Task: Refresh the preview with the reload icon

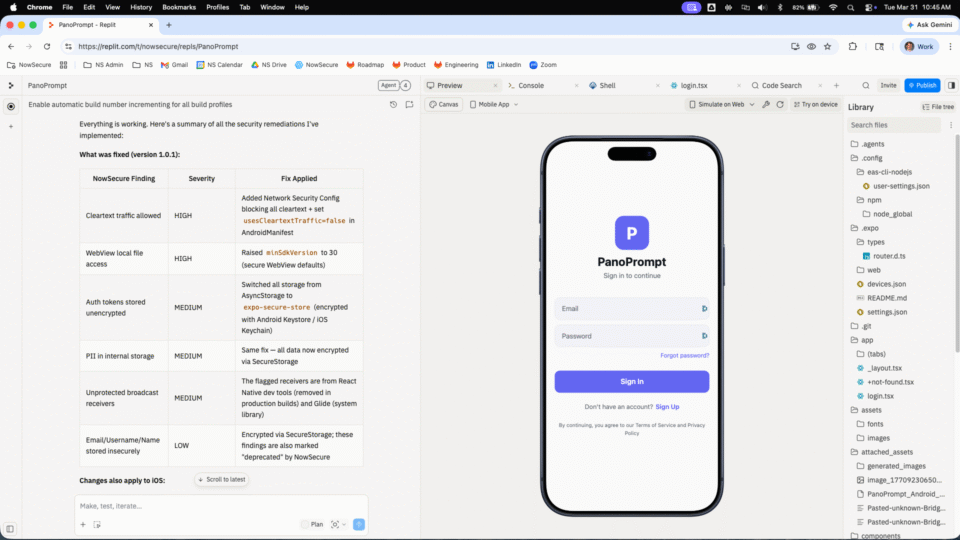Action: pos(780,105)
